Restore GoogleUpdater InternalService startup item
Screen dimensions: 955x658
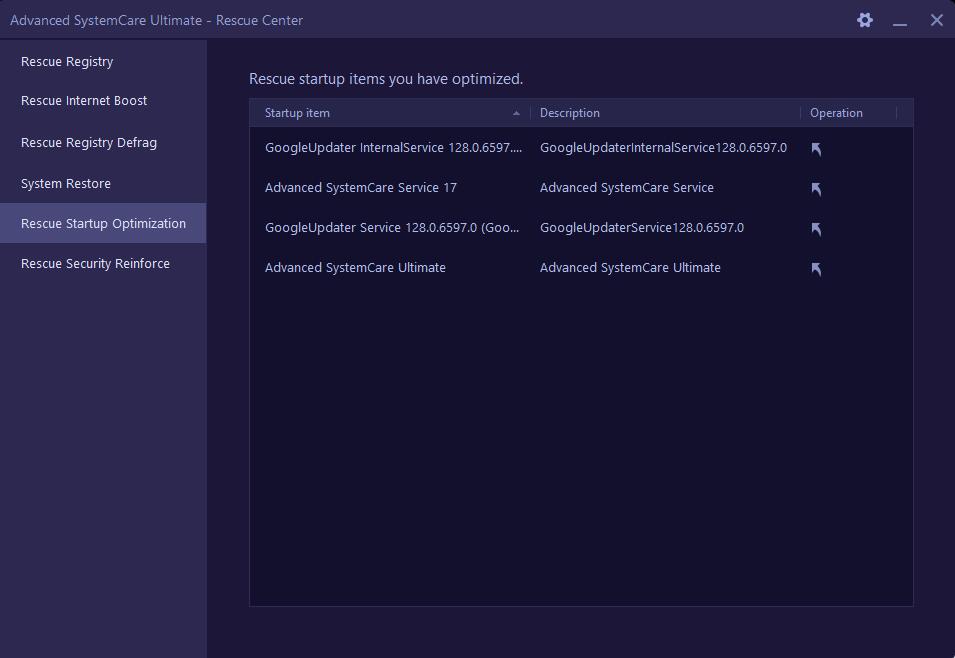816,149
